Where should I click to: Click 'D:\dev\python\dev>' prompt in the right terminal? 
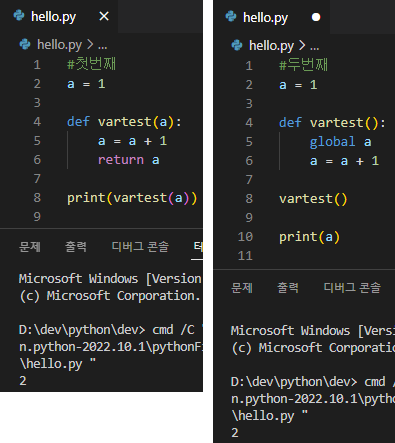point(294,382)
